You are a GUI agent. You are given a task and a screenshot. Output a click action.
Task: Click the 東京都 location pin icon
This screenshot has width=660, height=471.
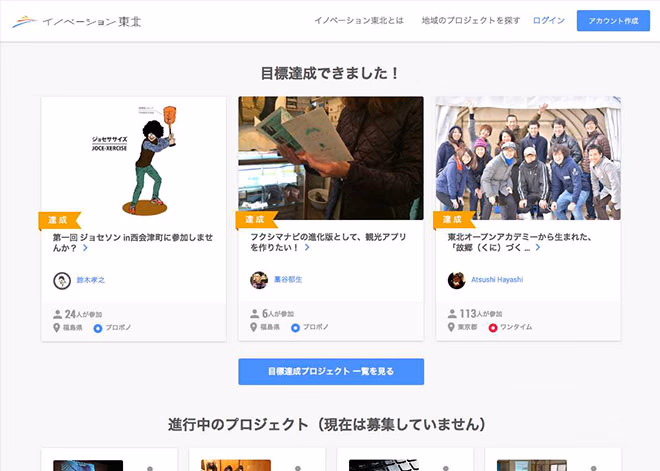point(452,327)
